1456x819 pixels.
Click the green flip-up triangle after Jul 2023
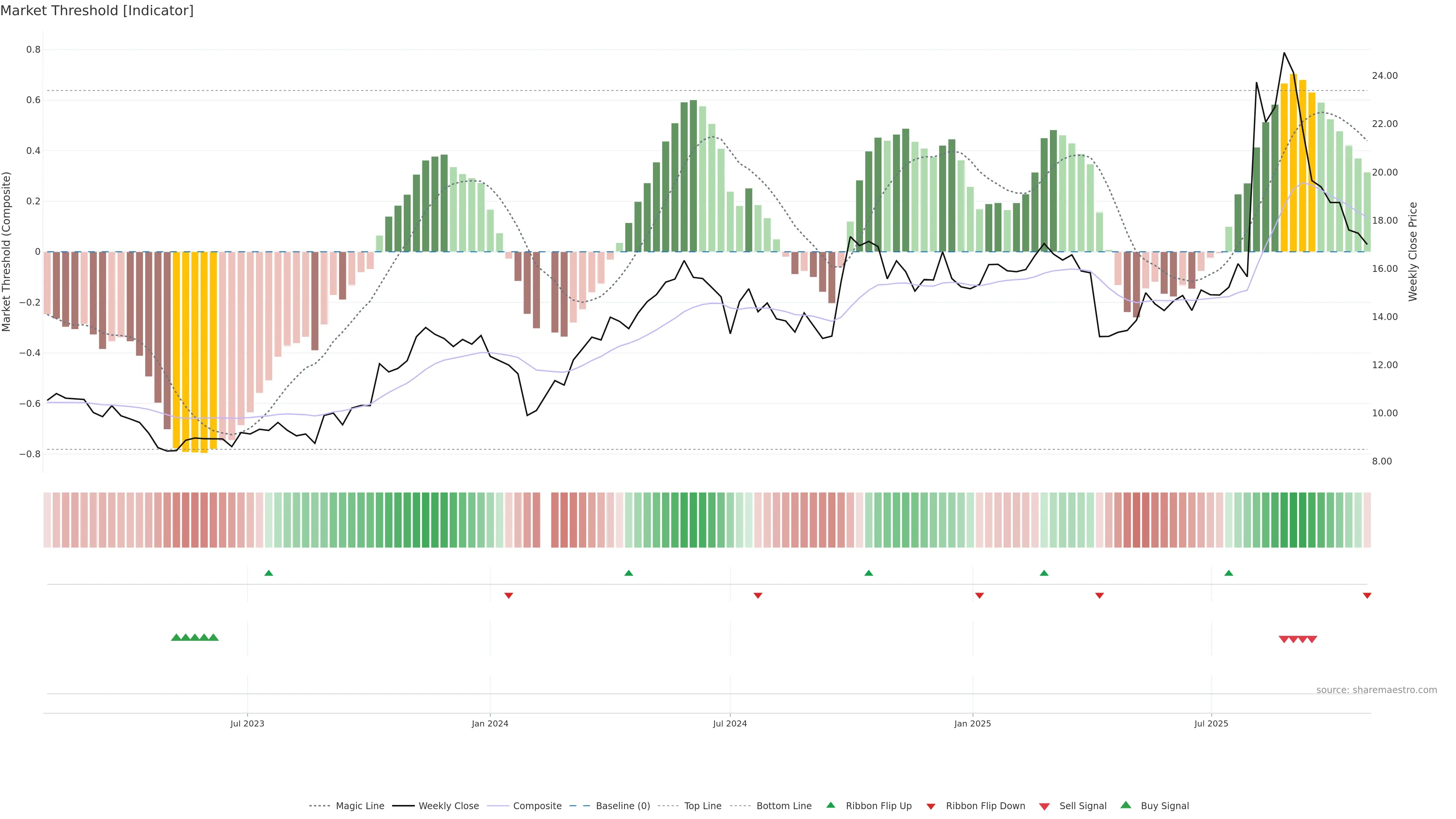[268, 573]
